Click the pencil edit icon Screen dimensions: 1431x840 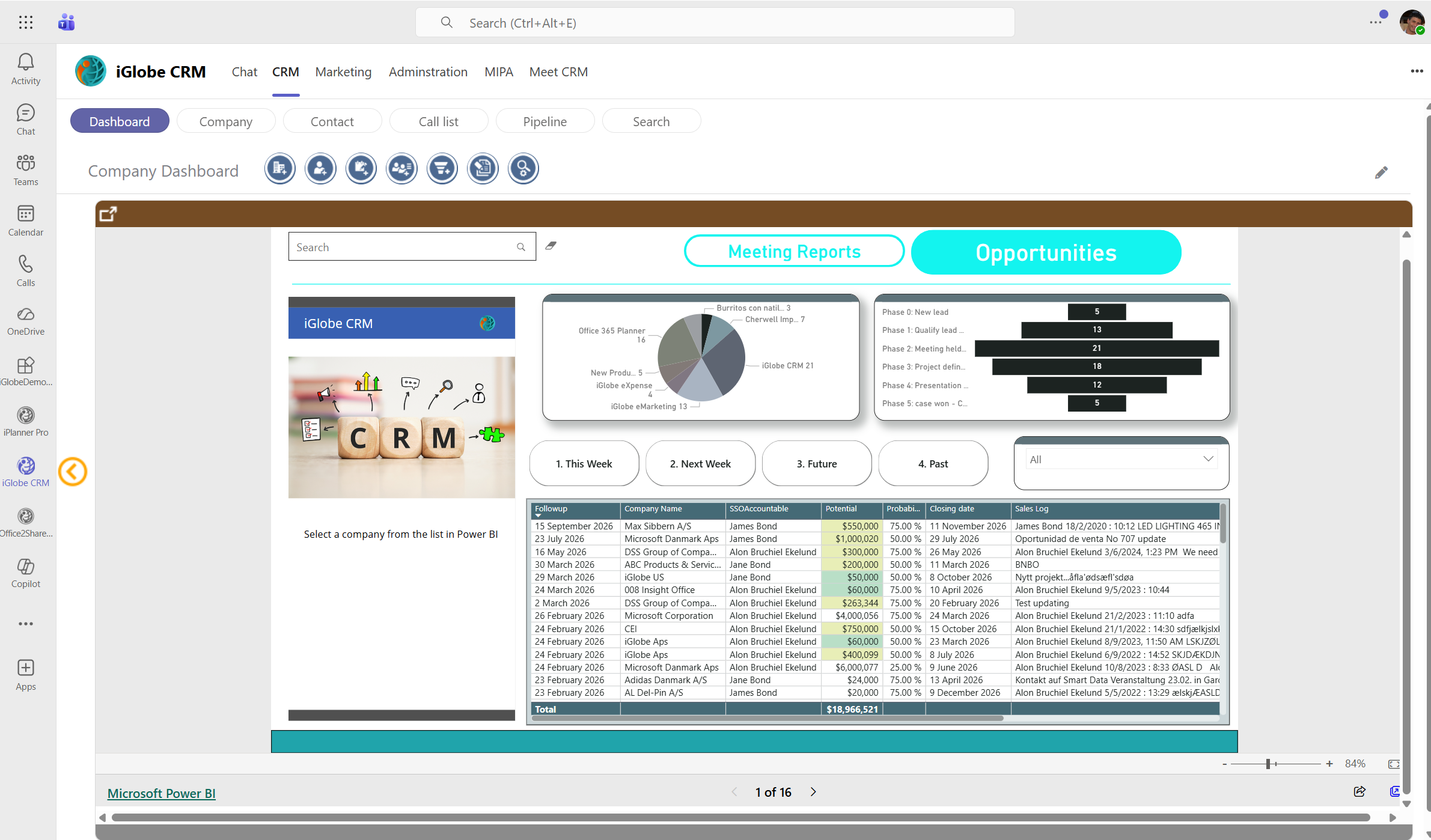pos(1381,173)
